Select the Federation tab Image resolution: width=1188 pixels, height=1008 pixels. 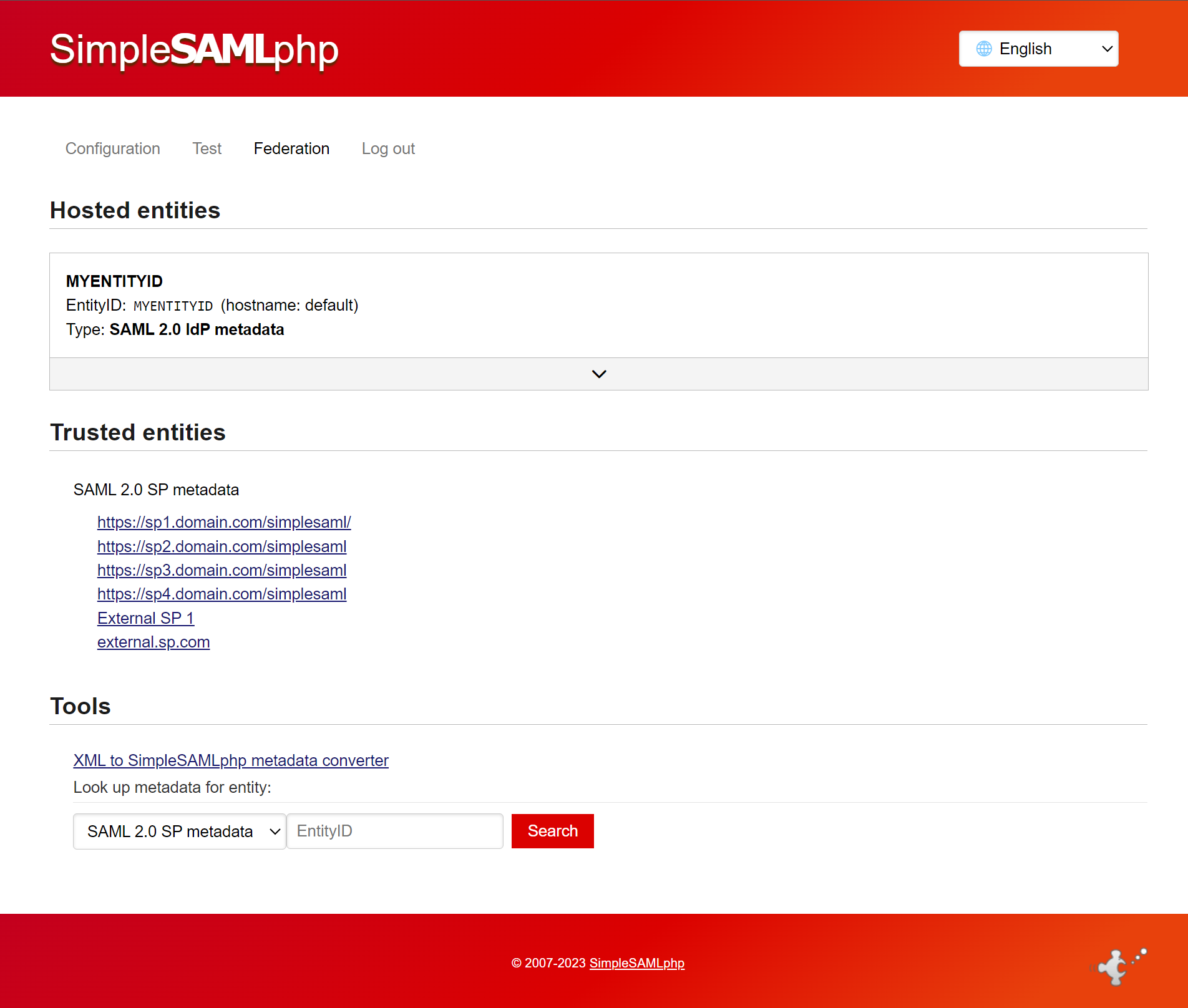click(x=291, y=148)
